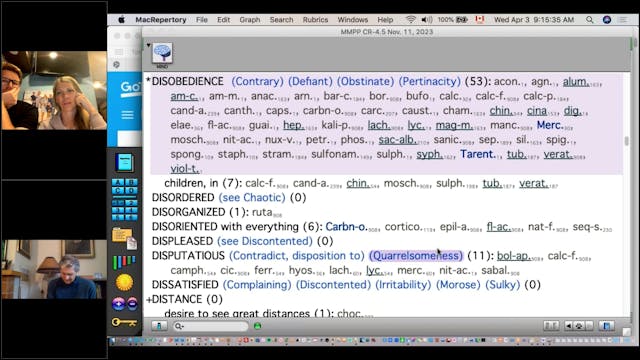Follow the (Pertinacity) cross-reference link
Image resolution: width=640 pixels, height=360 pixels.
pos(429,81)
